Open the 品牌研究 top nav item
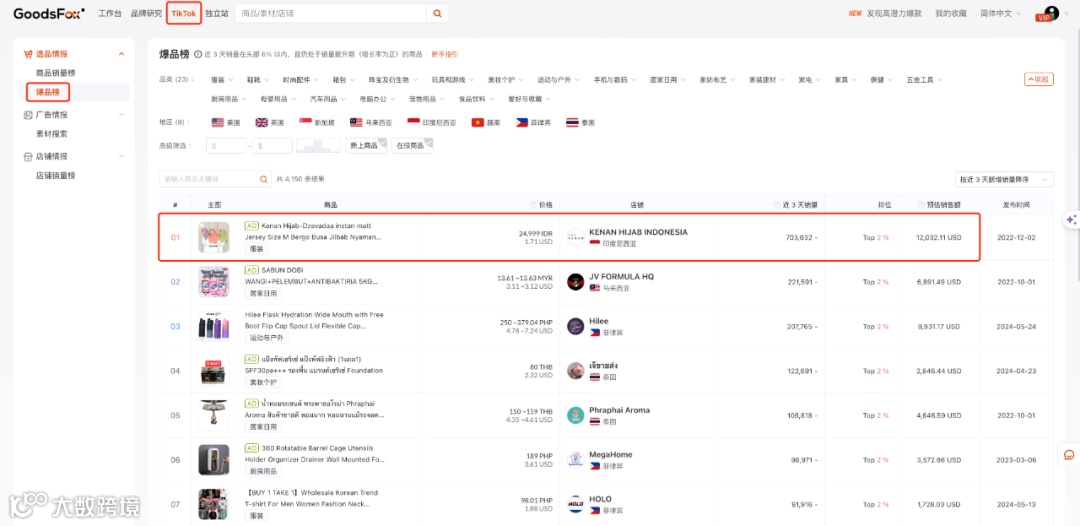The width and height of the screenshot is (1080, 526). 146,13
